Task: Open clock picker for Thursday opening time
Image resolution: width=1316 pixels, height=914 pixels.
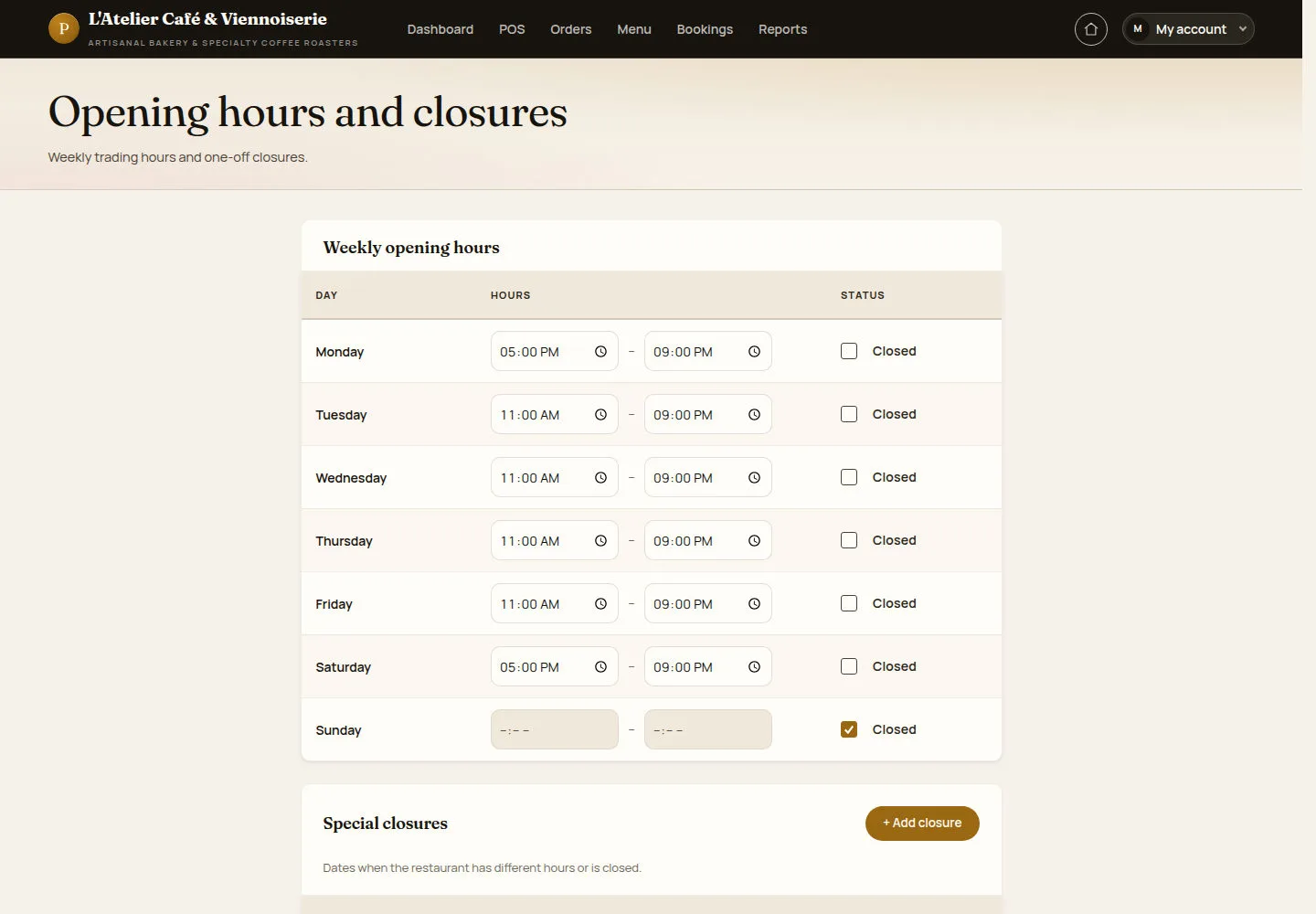Action: 600,541
